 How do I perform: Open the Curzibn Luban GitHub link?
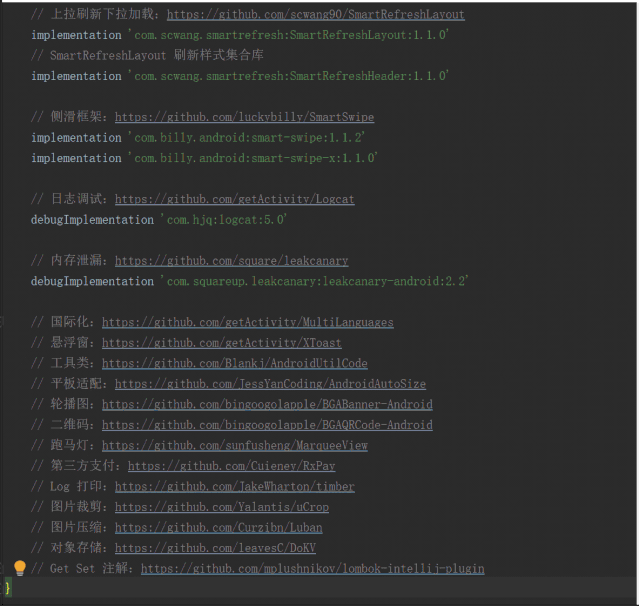(218, 527)
